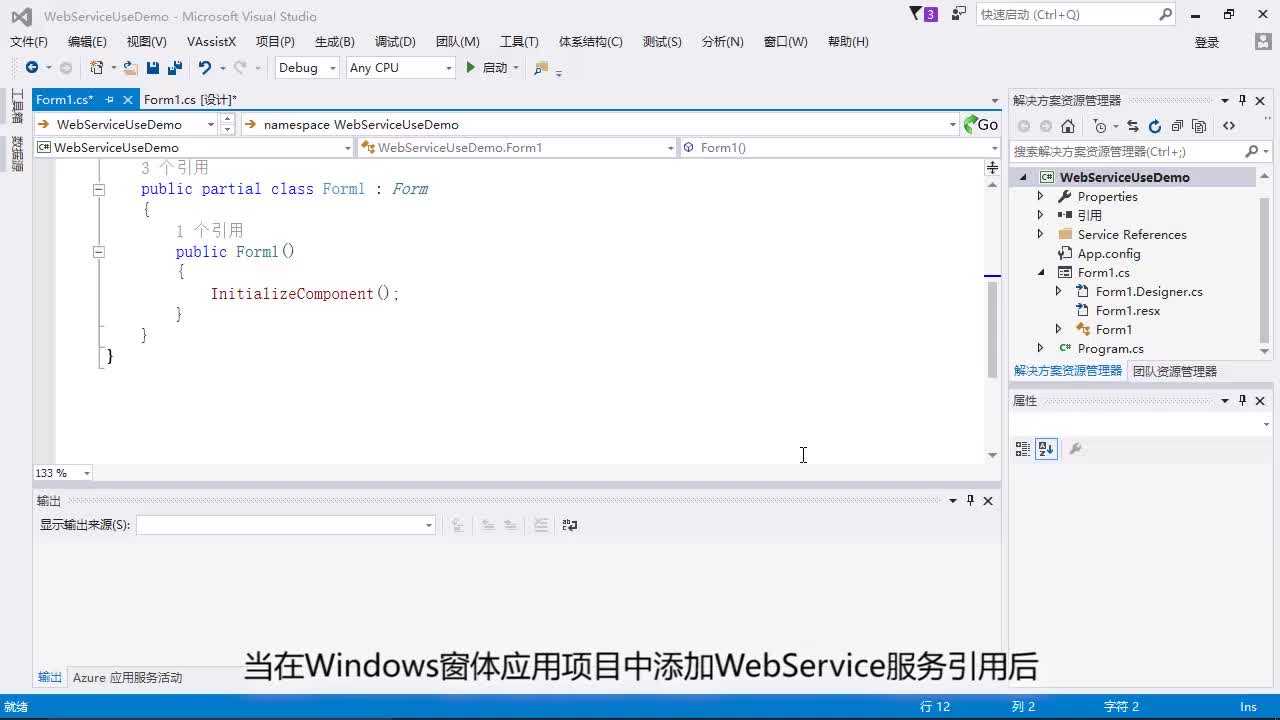Refresh Solution Explorer with the refresh icon

[1155, 126]
